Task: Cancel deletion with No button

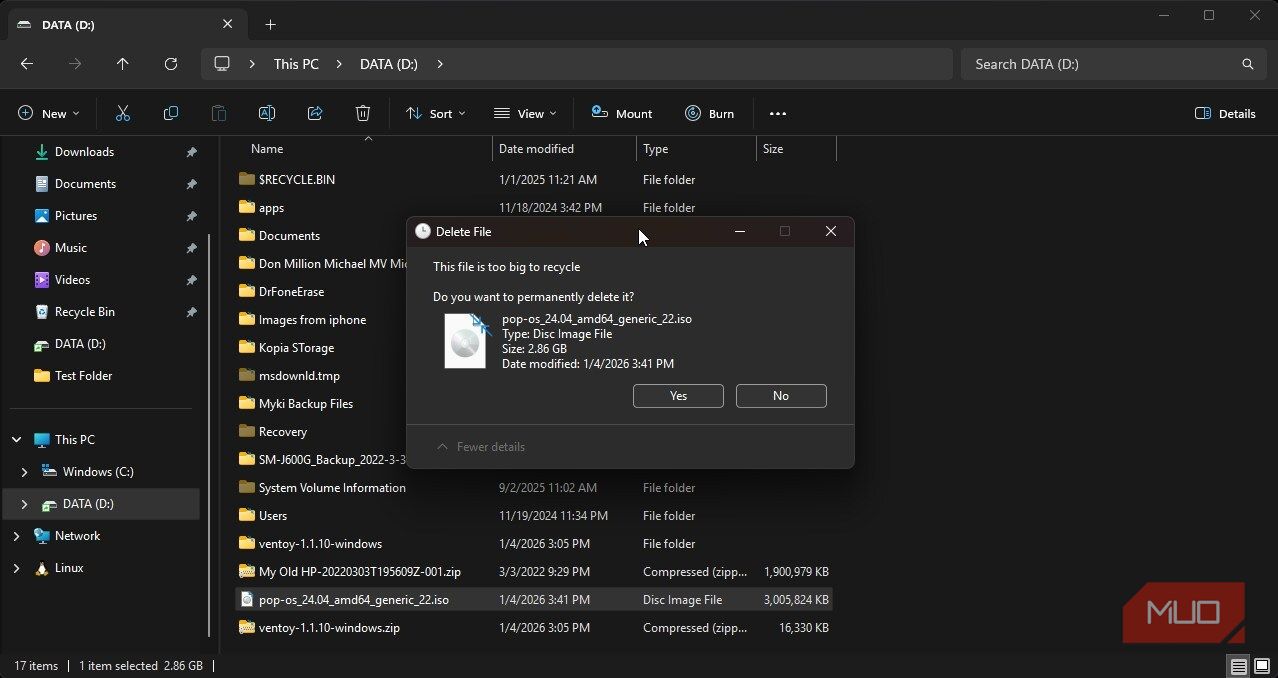Action: [x=781, y=396]
